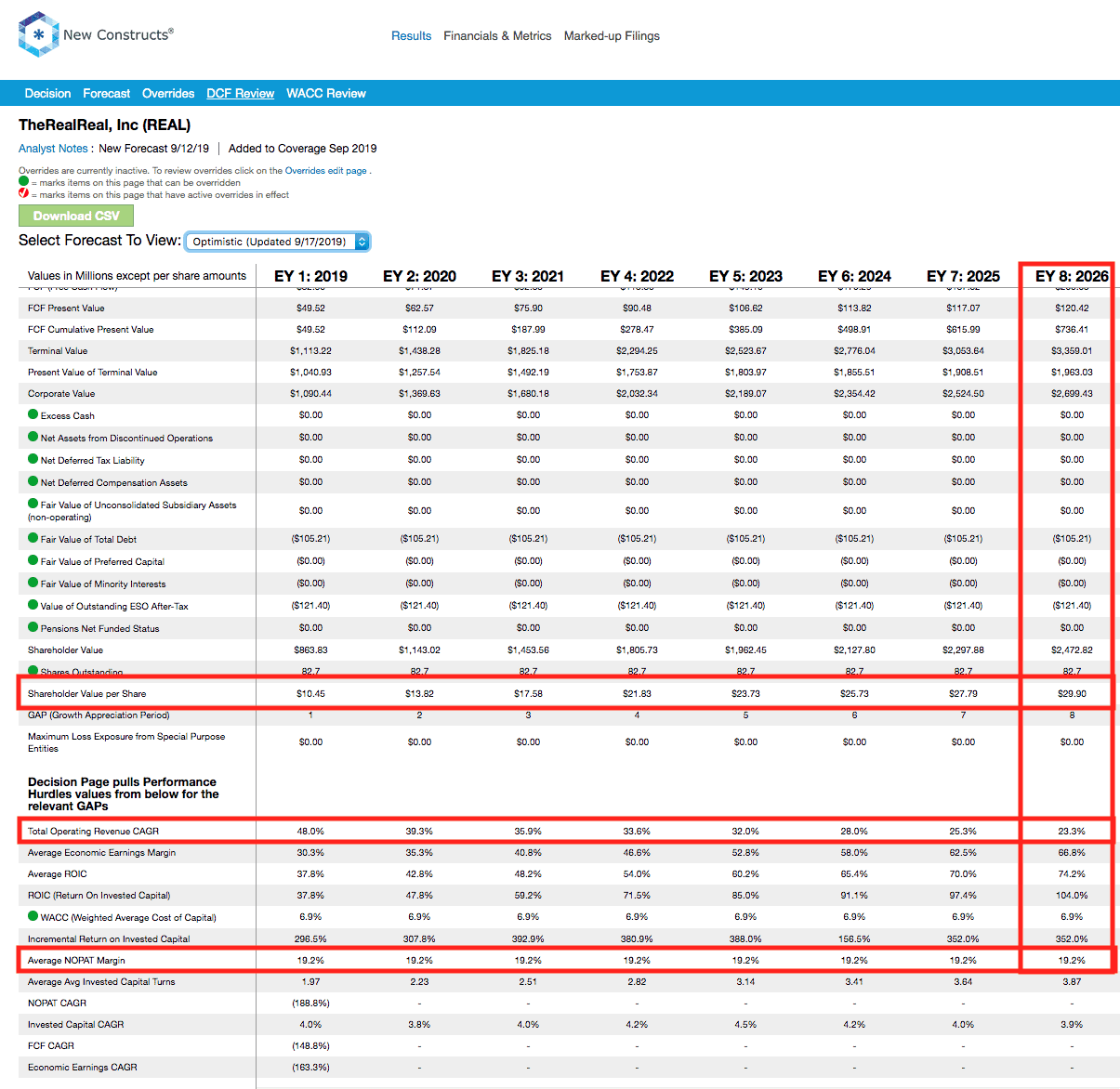
Task: Click green dot beside Fair Value of Total Debt
Action: (x=33, y=538)
